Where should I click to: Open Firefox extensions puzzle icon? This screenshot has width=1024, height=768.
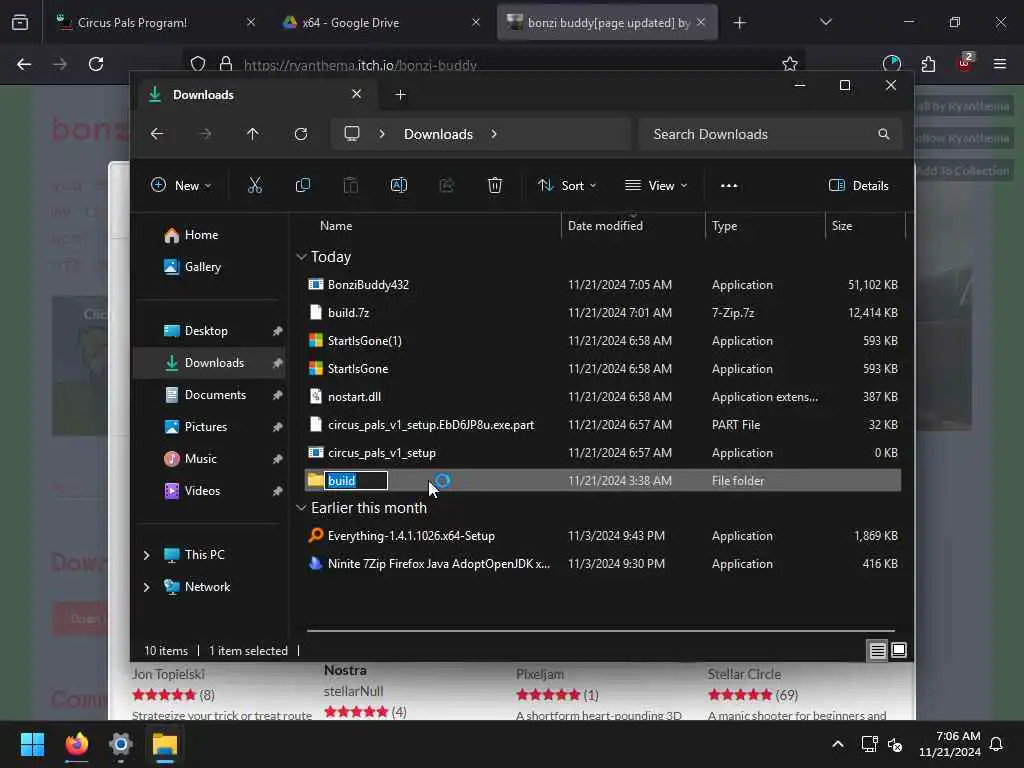click(x=928, y=64)
